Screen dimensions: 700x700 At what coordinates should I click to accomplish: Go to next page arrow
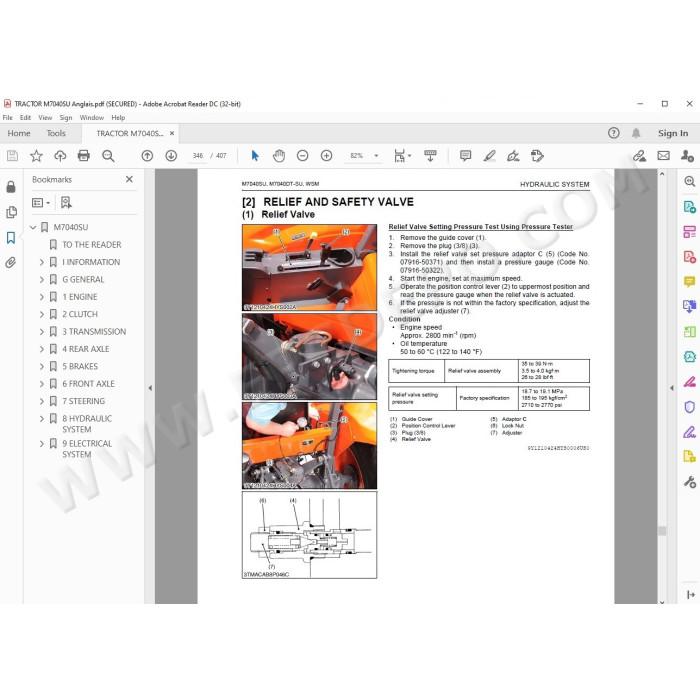(171, 156)
